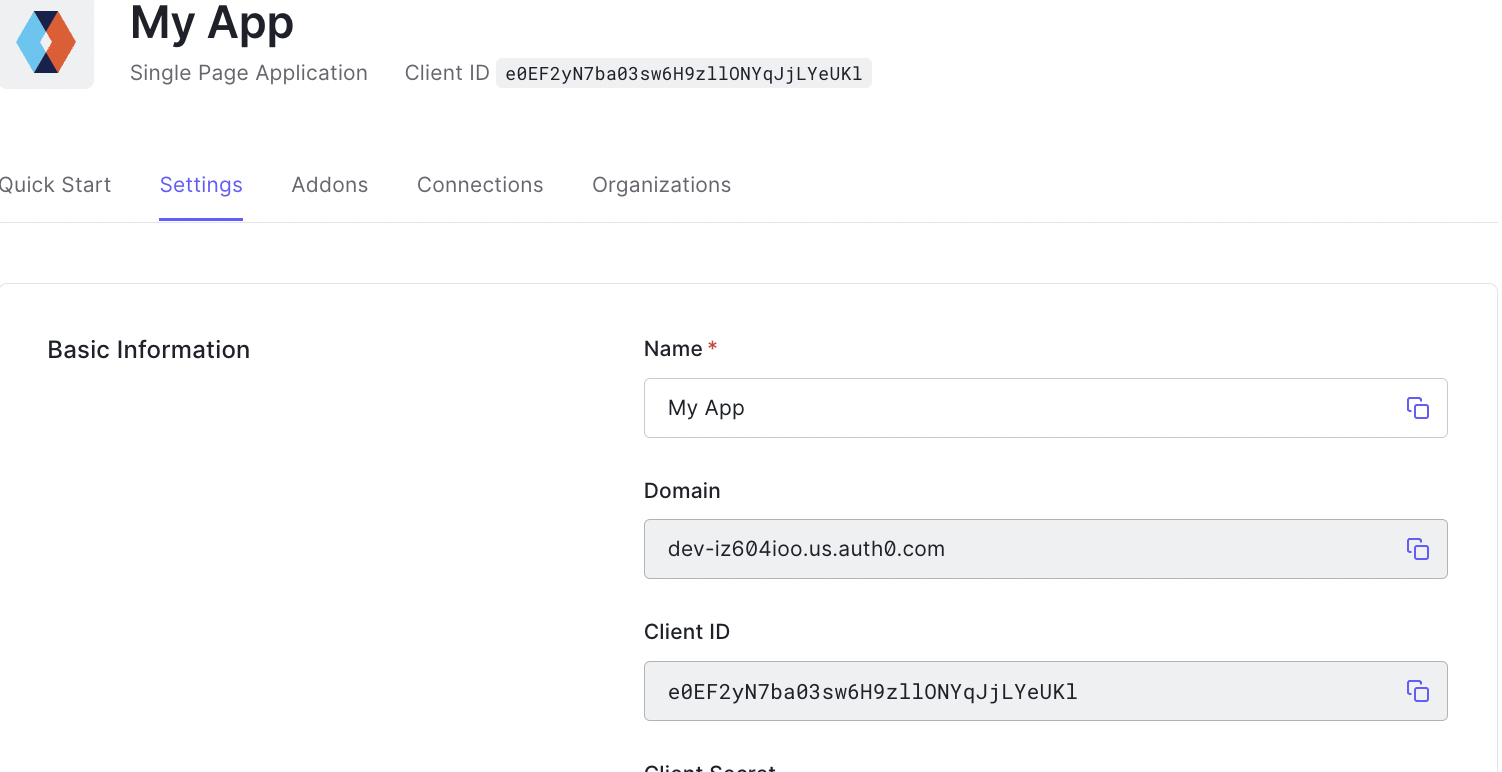Go to the Connections tab

(480, 185)
